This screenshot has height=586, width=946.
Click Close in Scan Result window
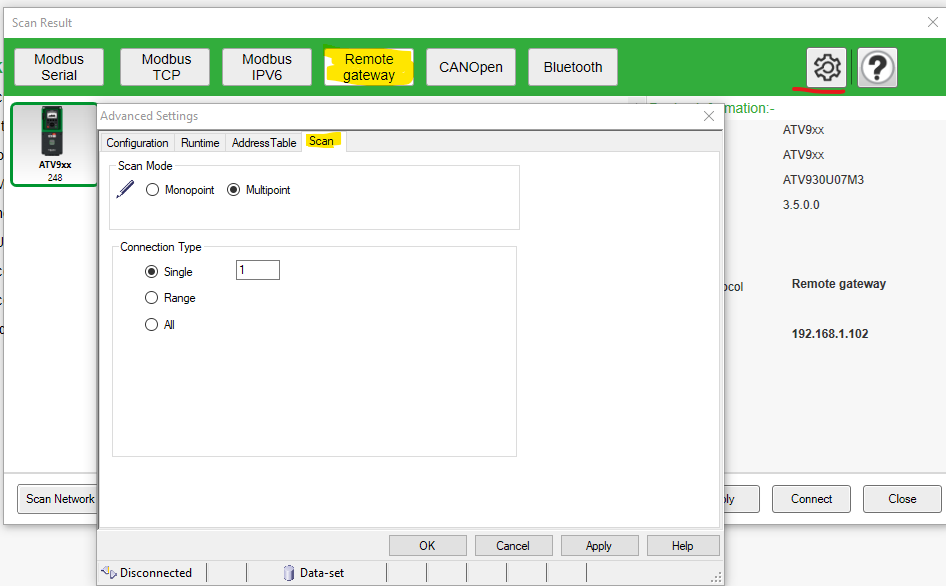pos(902,499)
